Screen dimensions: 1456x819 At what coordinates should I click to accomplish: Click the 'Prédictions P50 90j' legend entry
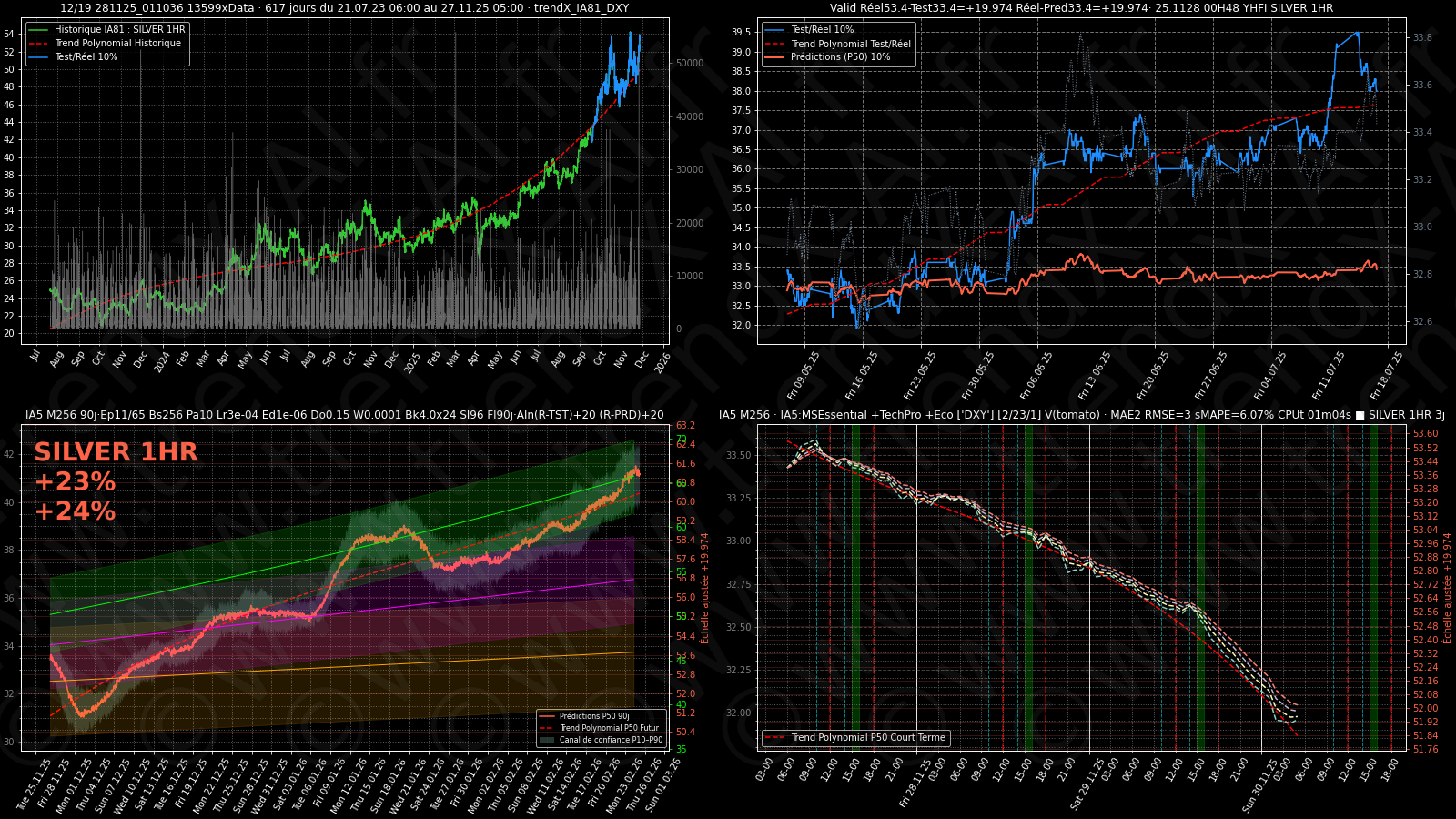594,716
